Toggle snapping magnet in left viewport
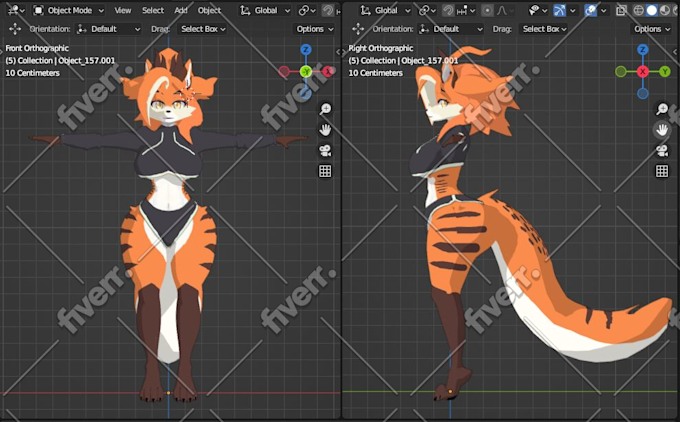This screenshot has height=422, width=680. click(328, 10)
